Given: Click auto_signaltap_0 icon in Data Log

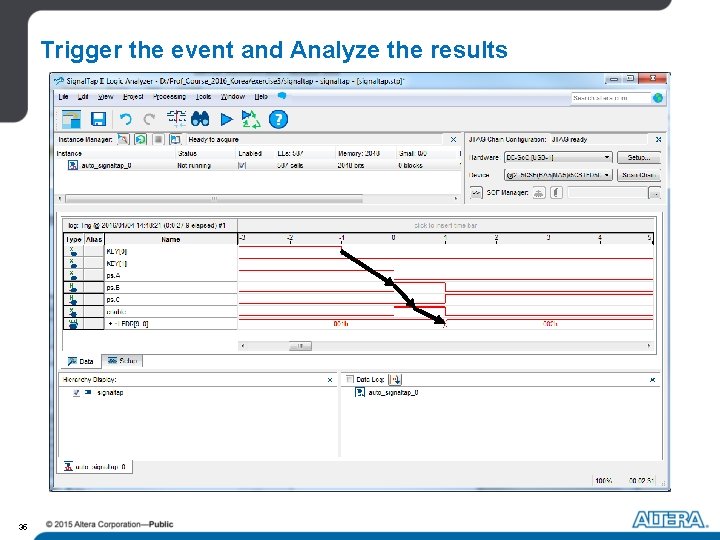Looking at the screenshot, I should tap(360, 393).
